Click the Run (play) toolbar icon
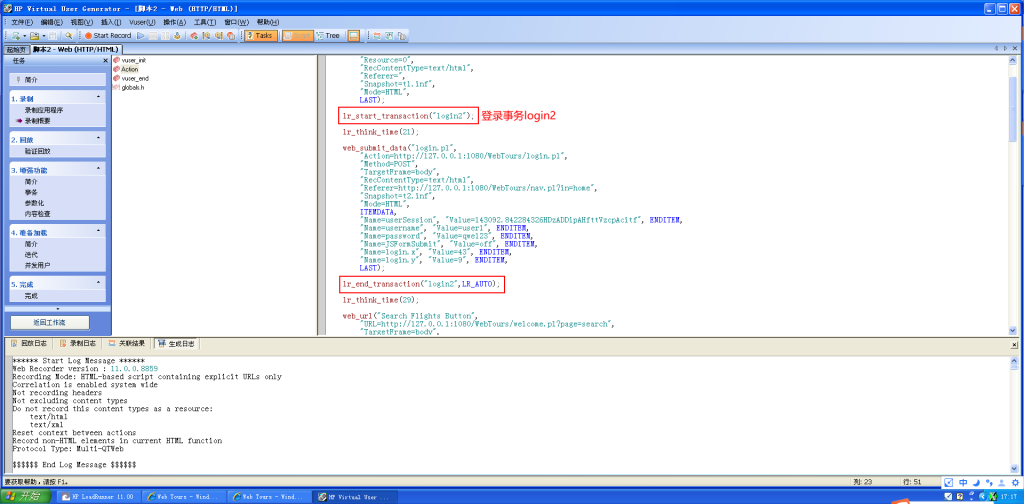 coord(141,35)
